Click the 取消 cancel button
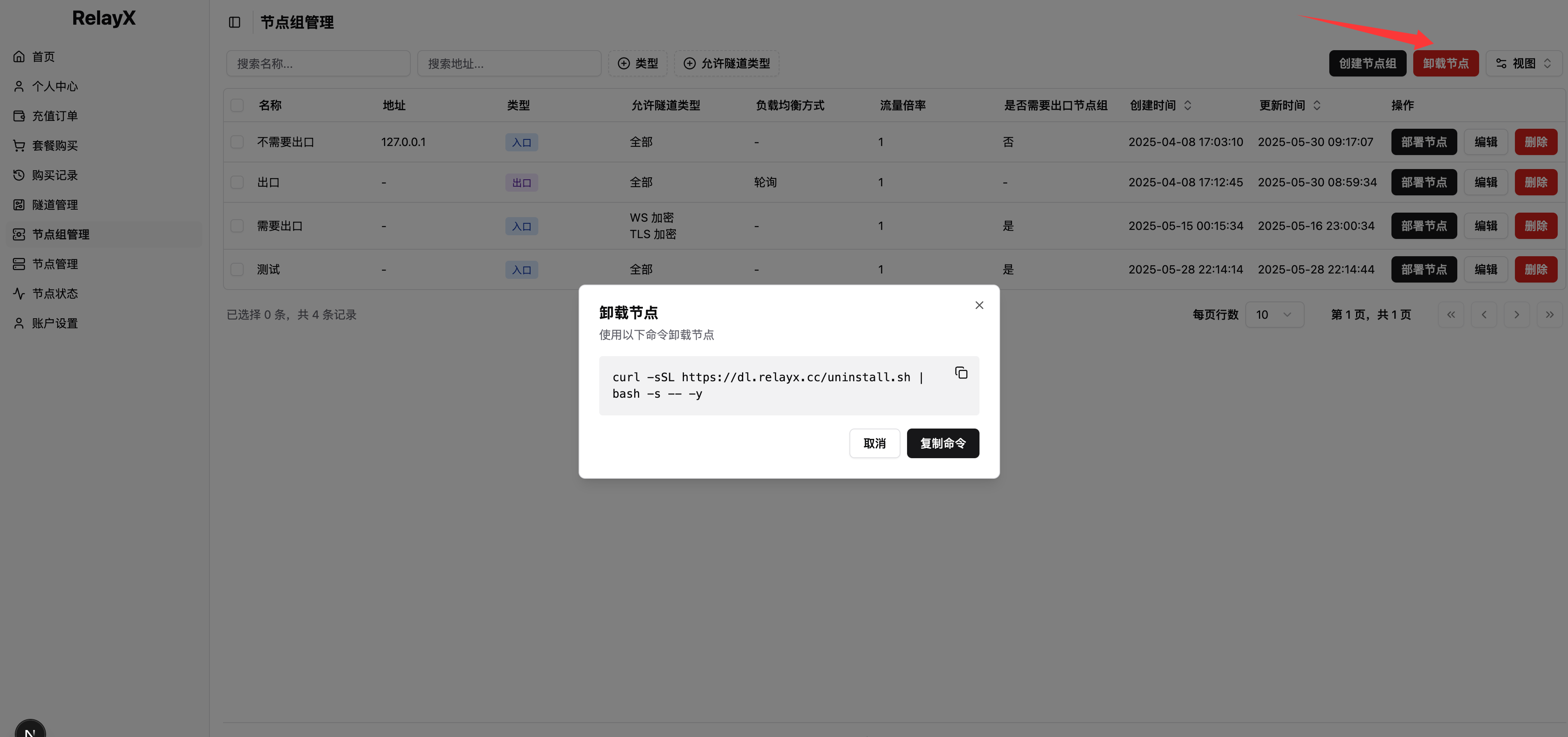This screenshot has height=737, width=1568. 874,443
